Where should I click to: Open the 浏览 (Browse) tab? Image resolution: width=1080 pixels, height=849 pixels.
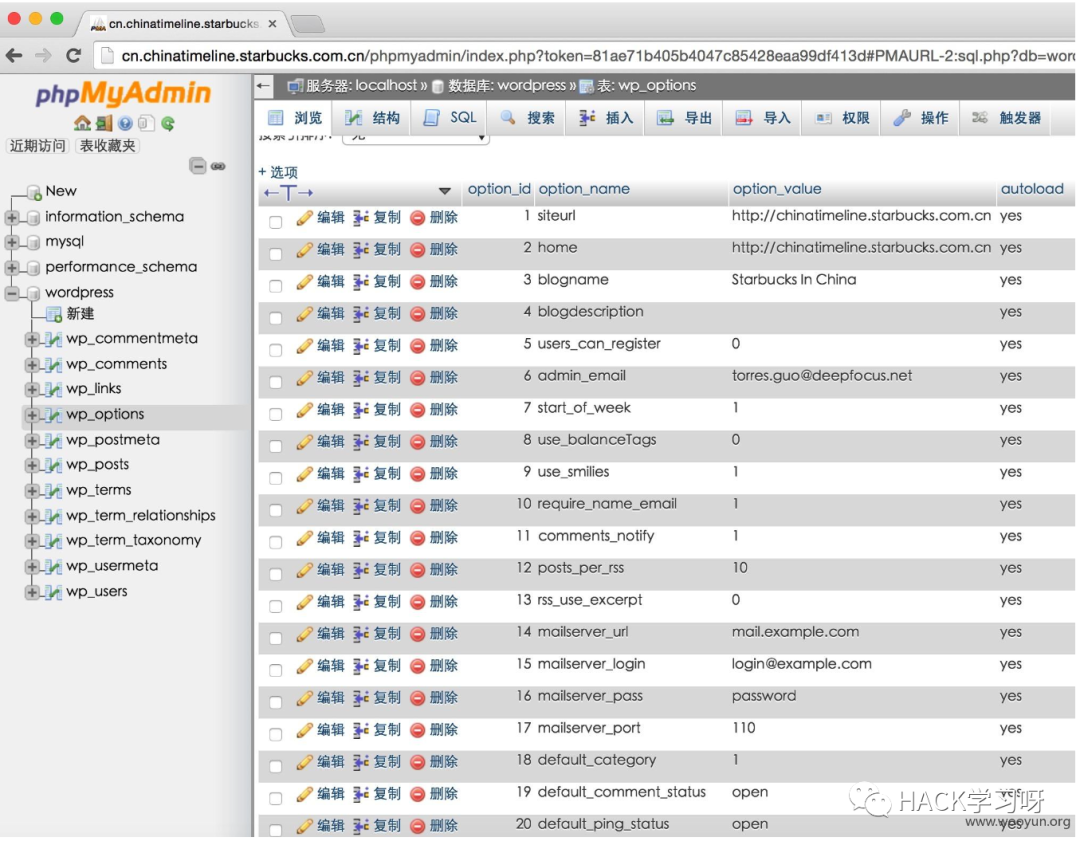295,118
